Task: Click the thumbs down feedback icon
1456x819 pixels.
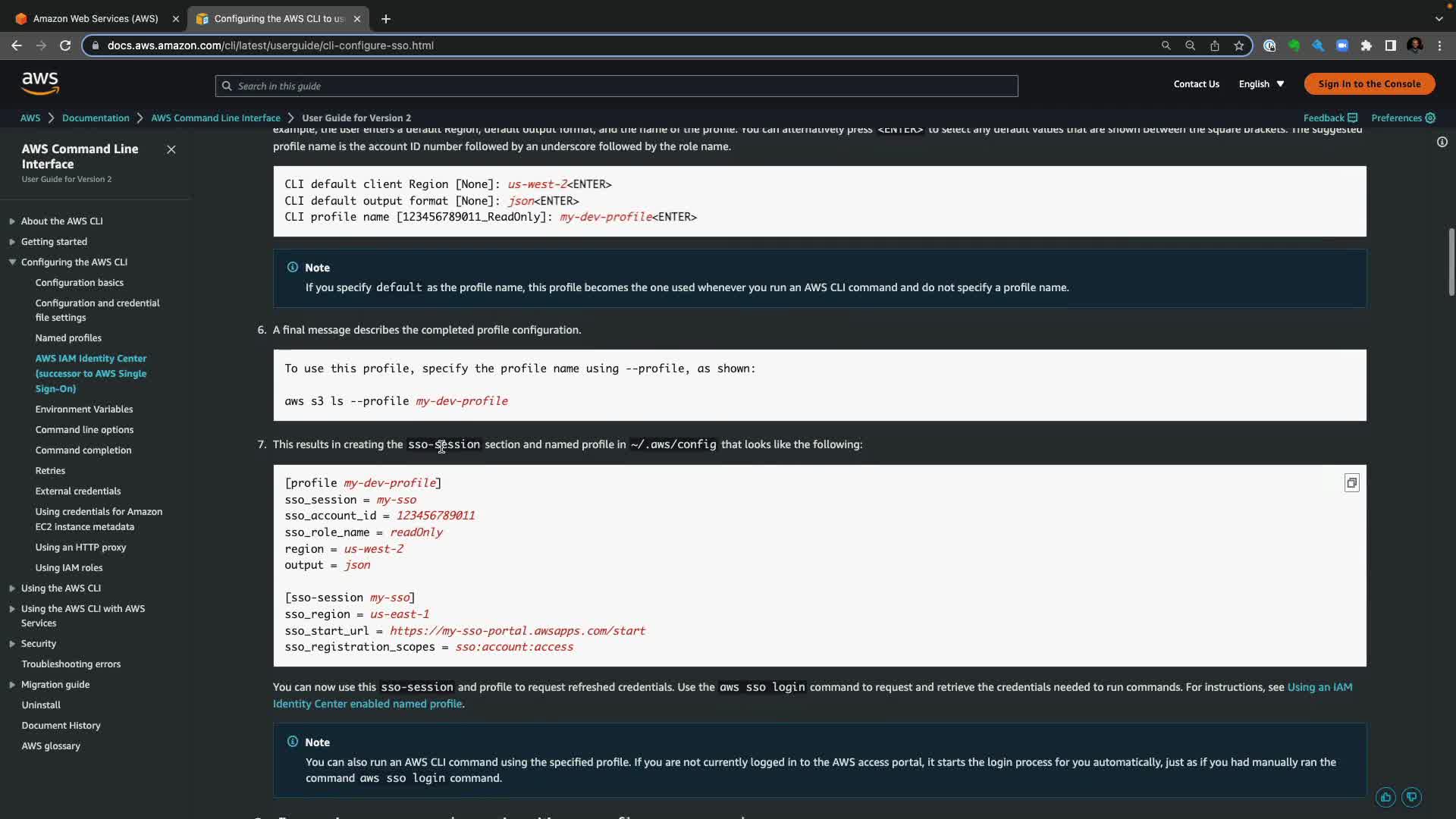Action: pos(1411,797)
